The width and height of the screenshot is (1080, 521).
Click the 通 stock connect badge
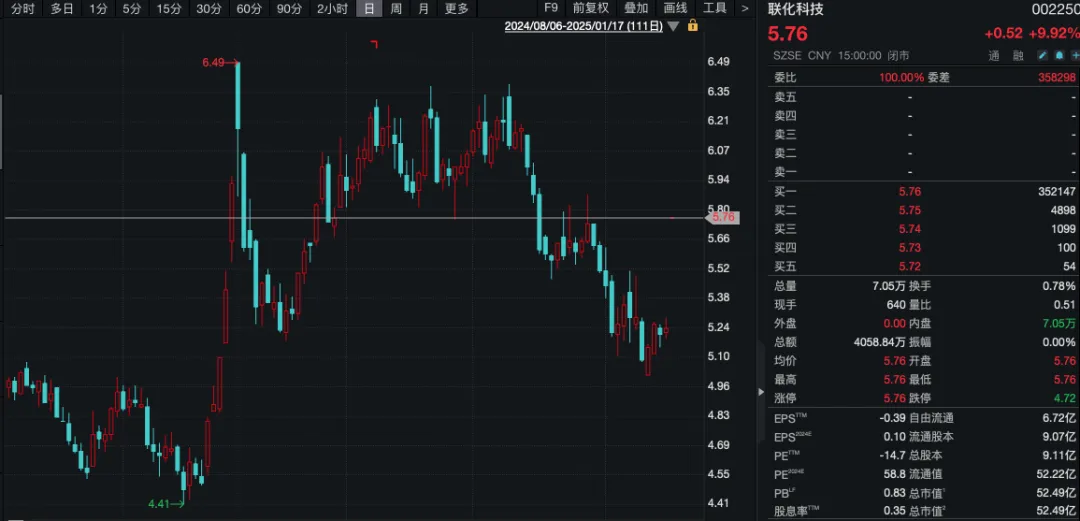[993, 56]
